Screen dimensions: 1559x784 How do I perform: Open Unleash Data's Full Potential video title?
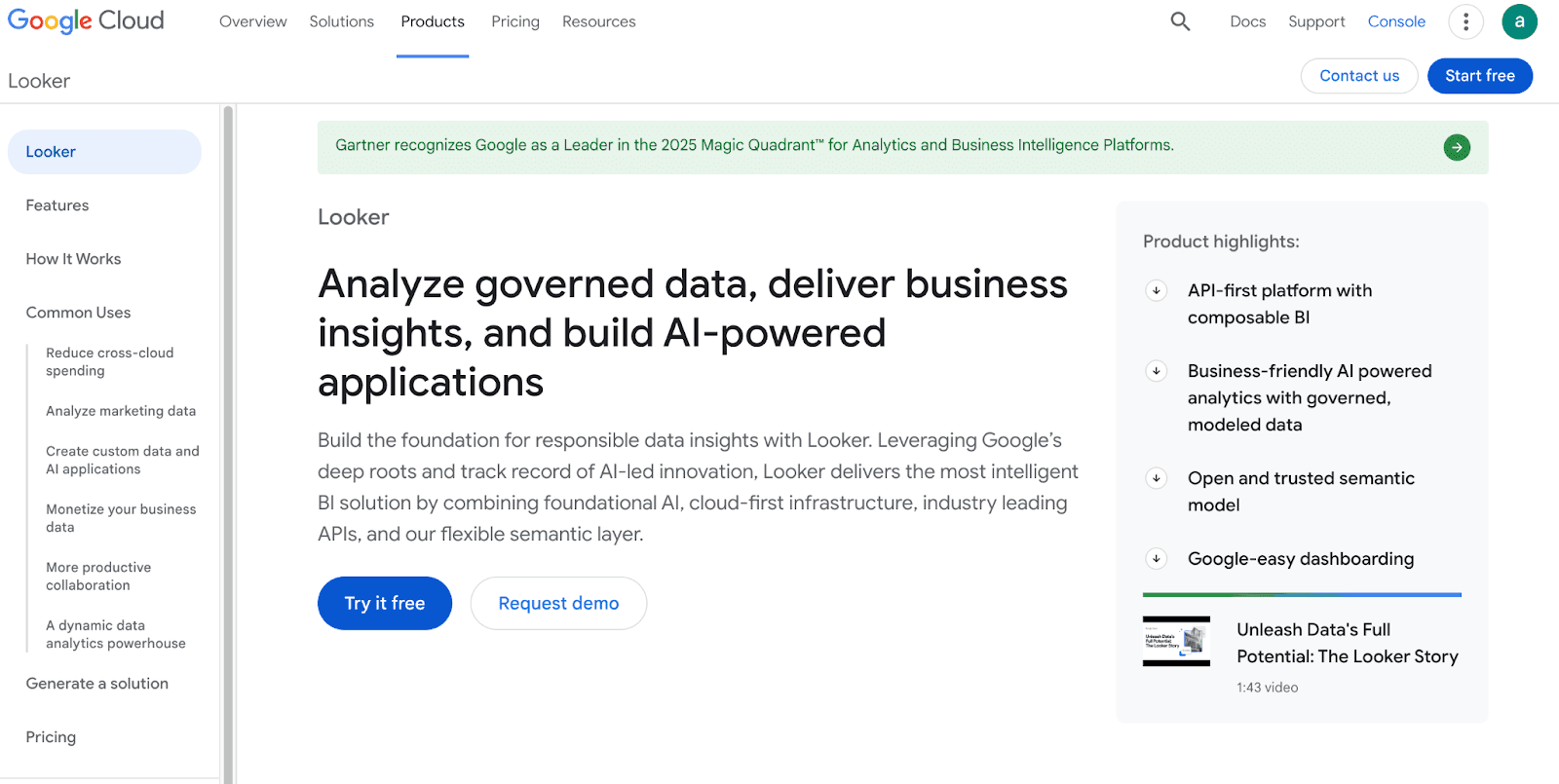[x=1348, y=643]
